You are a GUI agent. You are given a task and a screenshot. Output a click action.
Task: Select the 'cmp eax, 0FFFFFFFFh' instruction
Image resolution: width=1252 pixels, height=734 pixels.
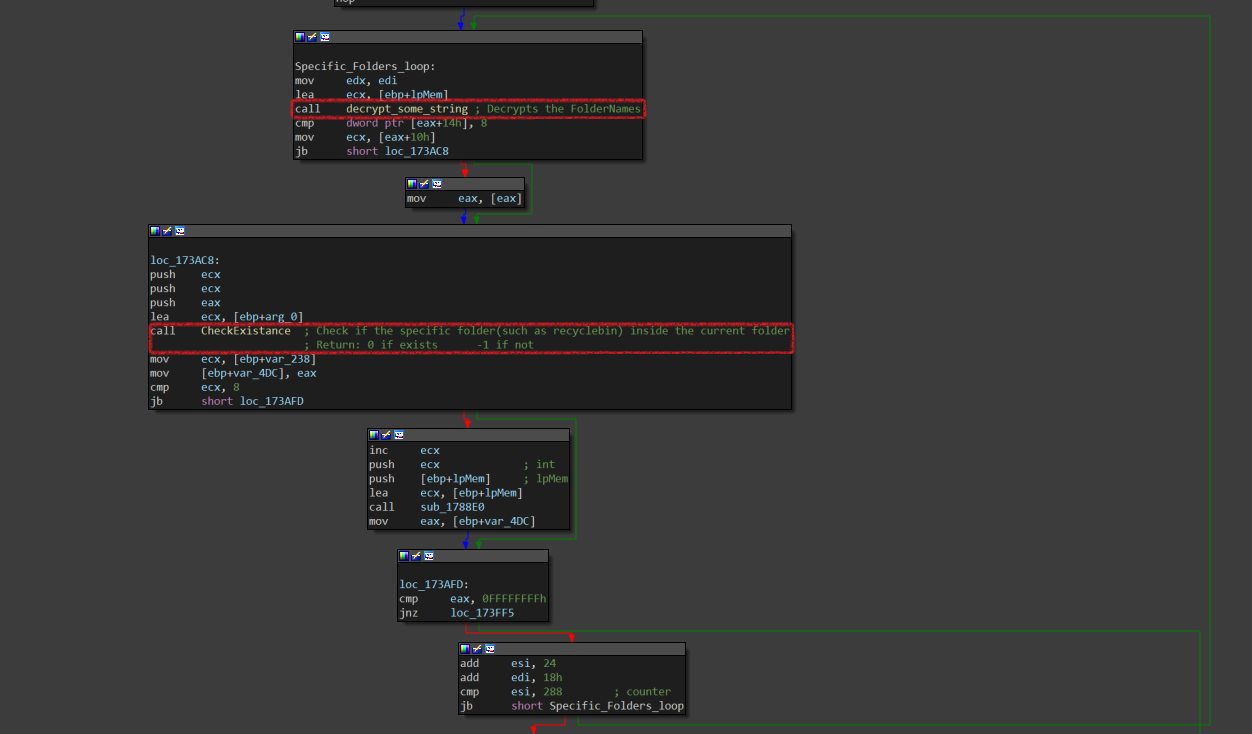coord(473,598)
